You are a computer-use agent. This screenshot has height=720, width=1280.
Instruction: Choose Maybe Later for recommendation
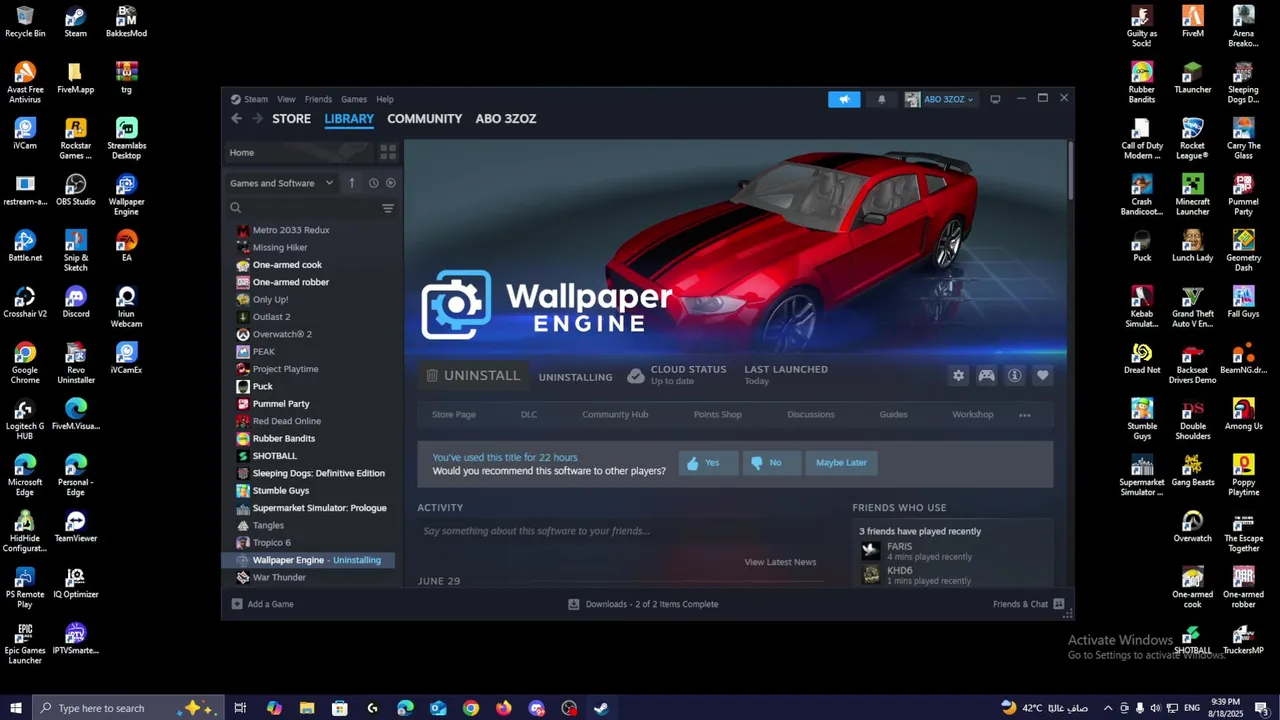coord(841,463)
